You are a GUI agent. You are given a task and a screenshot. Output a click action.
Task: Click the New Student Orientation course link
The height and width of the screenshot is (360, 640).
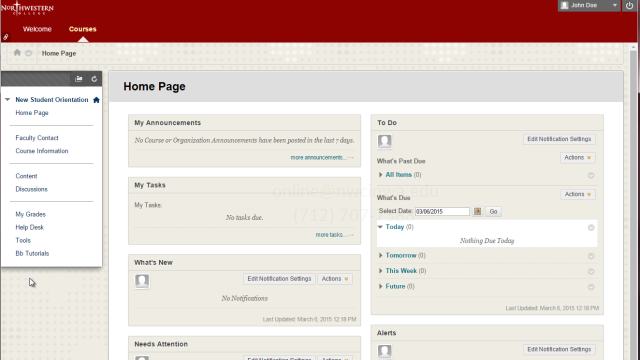(52, 100)
